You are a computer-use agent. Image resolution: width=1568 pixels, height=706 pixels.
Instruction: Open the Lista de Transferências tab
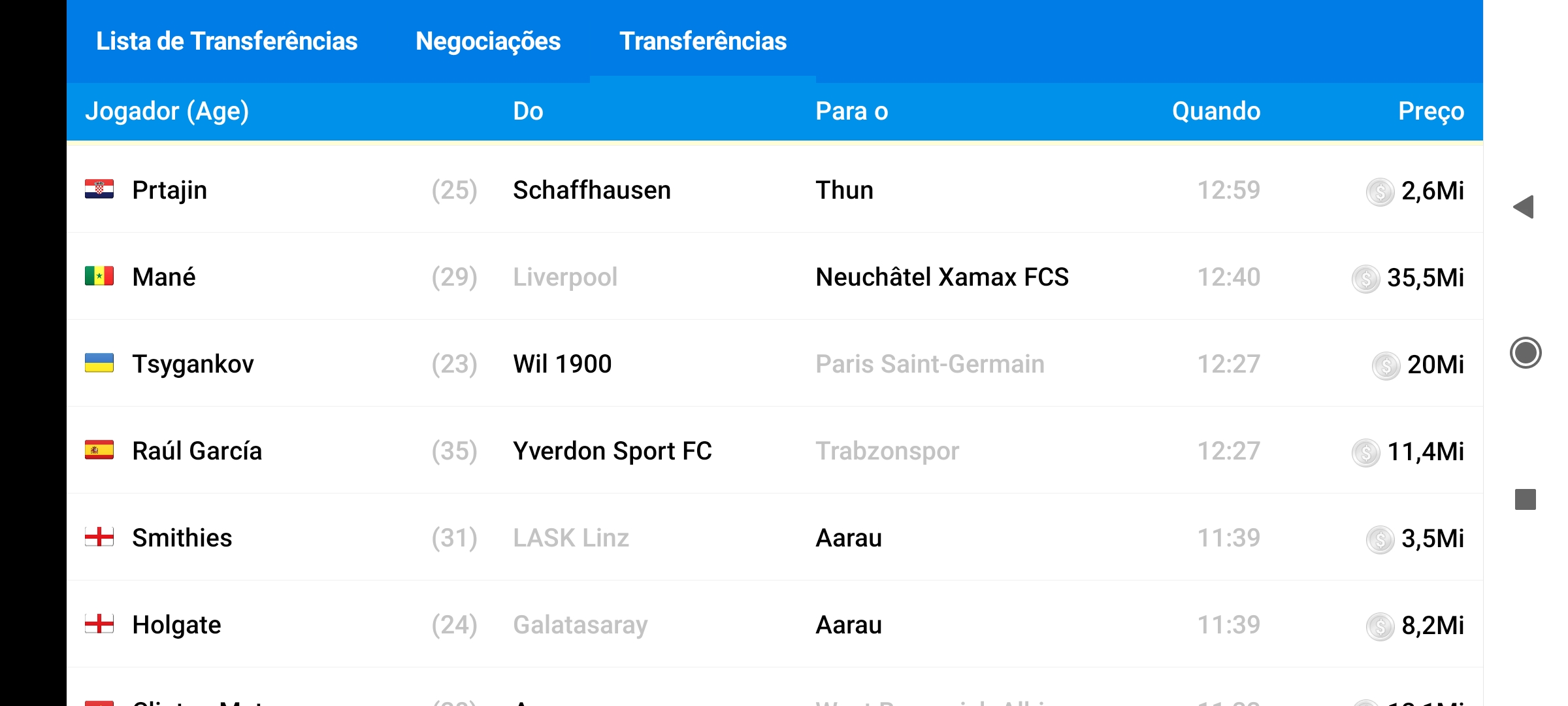pos(227,41)
